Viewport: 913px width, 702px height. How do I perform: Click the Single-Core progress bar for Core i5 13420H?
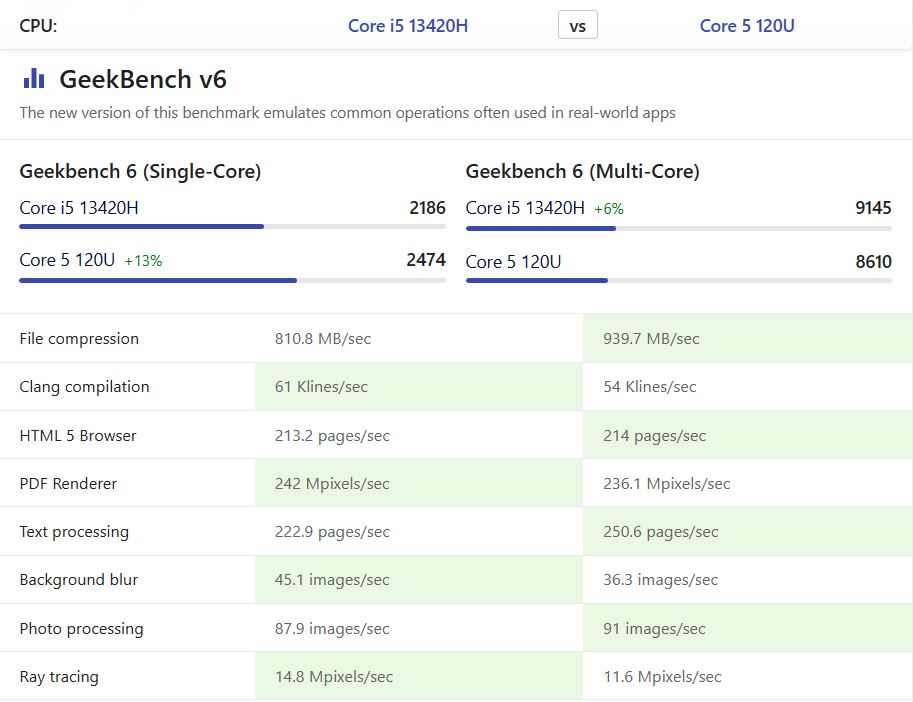point(232,227)
